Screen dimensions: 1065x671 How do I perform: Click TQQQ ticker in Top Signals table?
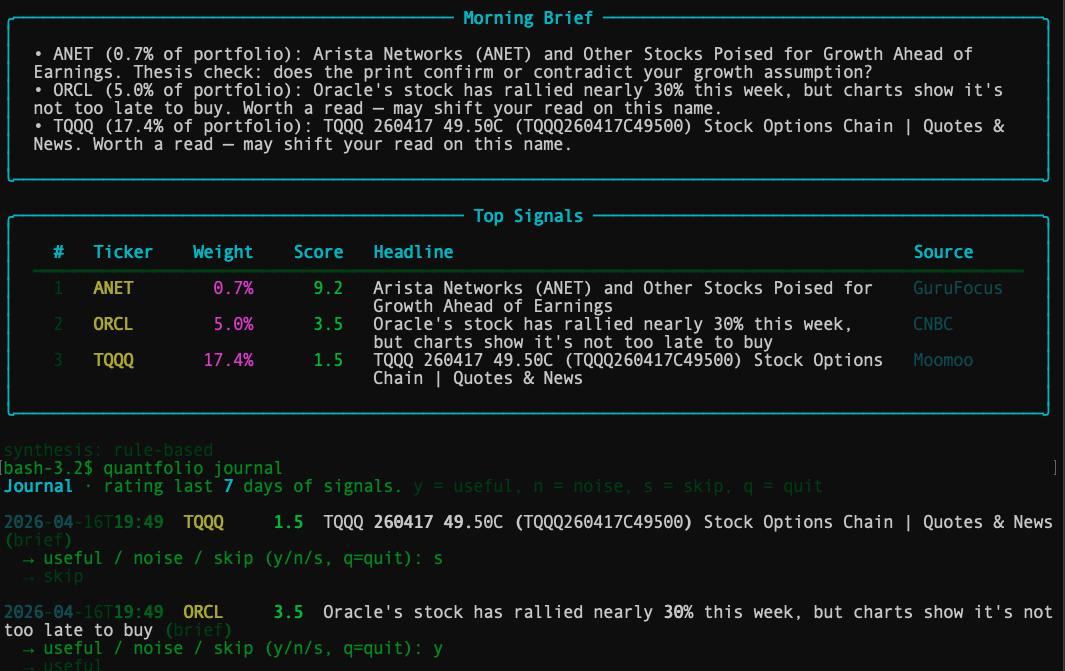click(x=113, y=360)
